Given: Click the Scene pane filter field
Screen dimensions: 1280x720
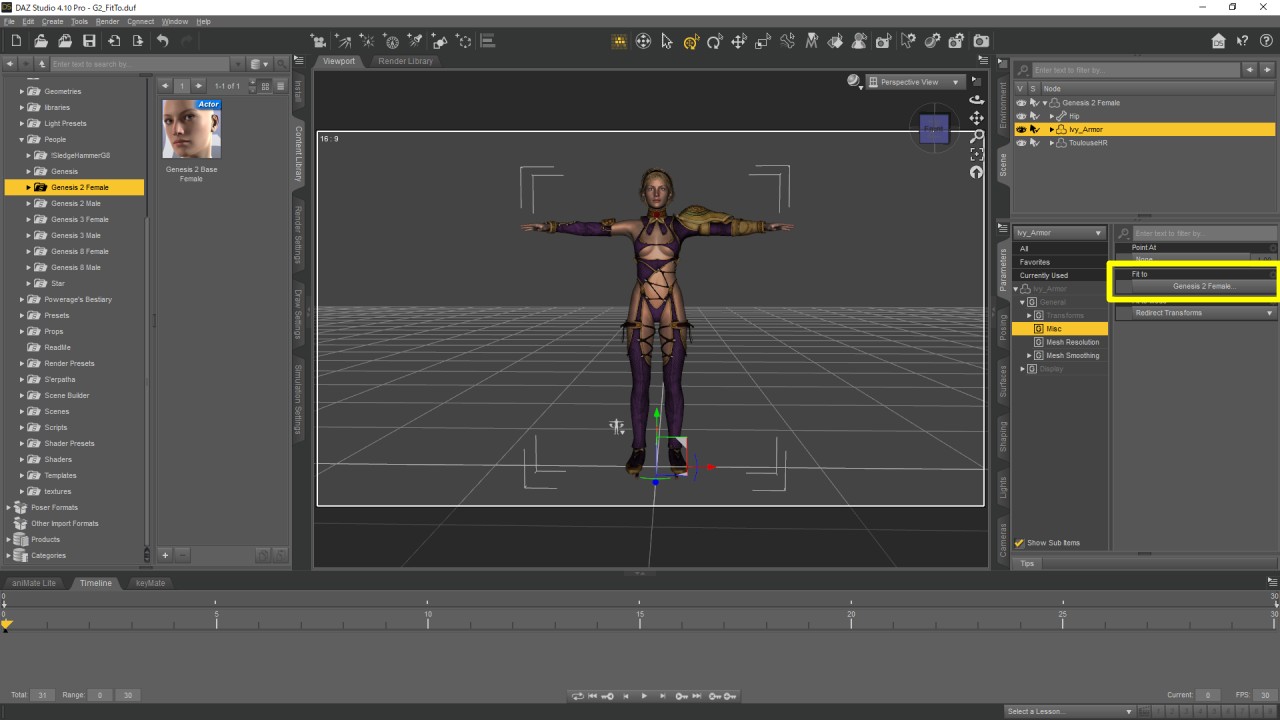Looking at the screenshot, I should [1135, 70].
